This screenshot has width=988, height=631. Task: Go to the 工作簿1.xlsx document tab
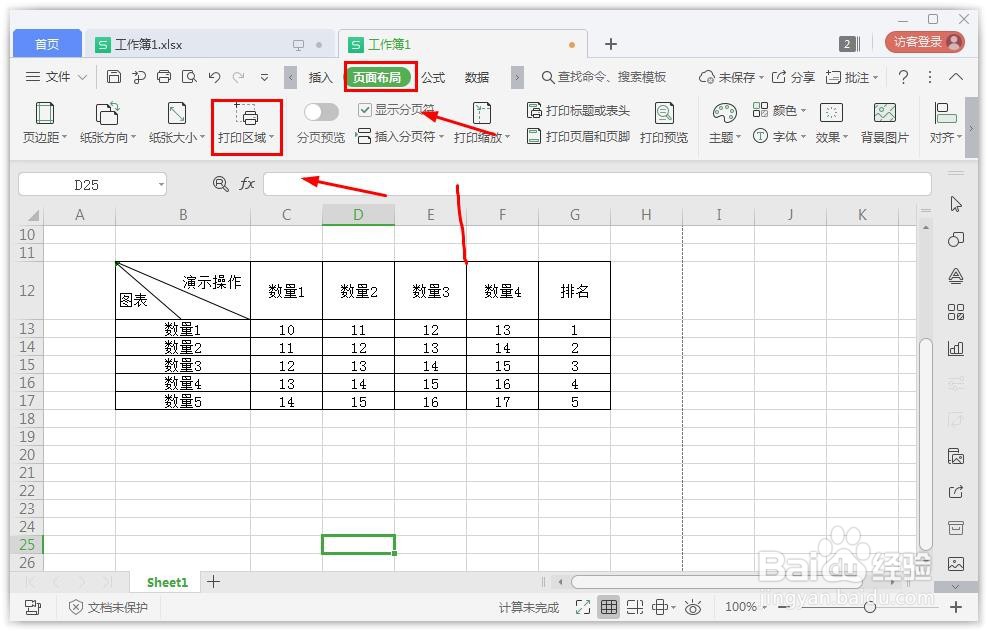coord(150,44)
